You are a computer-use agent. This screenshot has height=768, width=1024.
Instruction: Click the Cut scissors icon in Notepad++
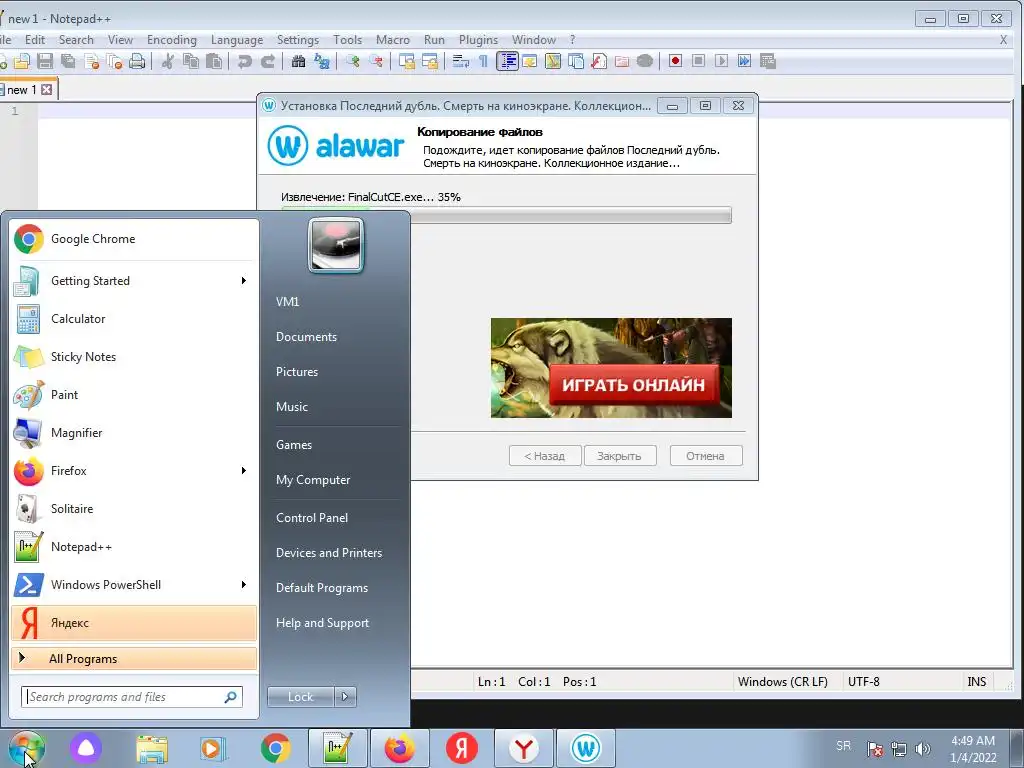coord(168,61)
